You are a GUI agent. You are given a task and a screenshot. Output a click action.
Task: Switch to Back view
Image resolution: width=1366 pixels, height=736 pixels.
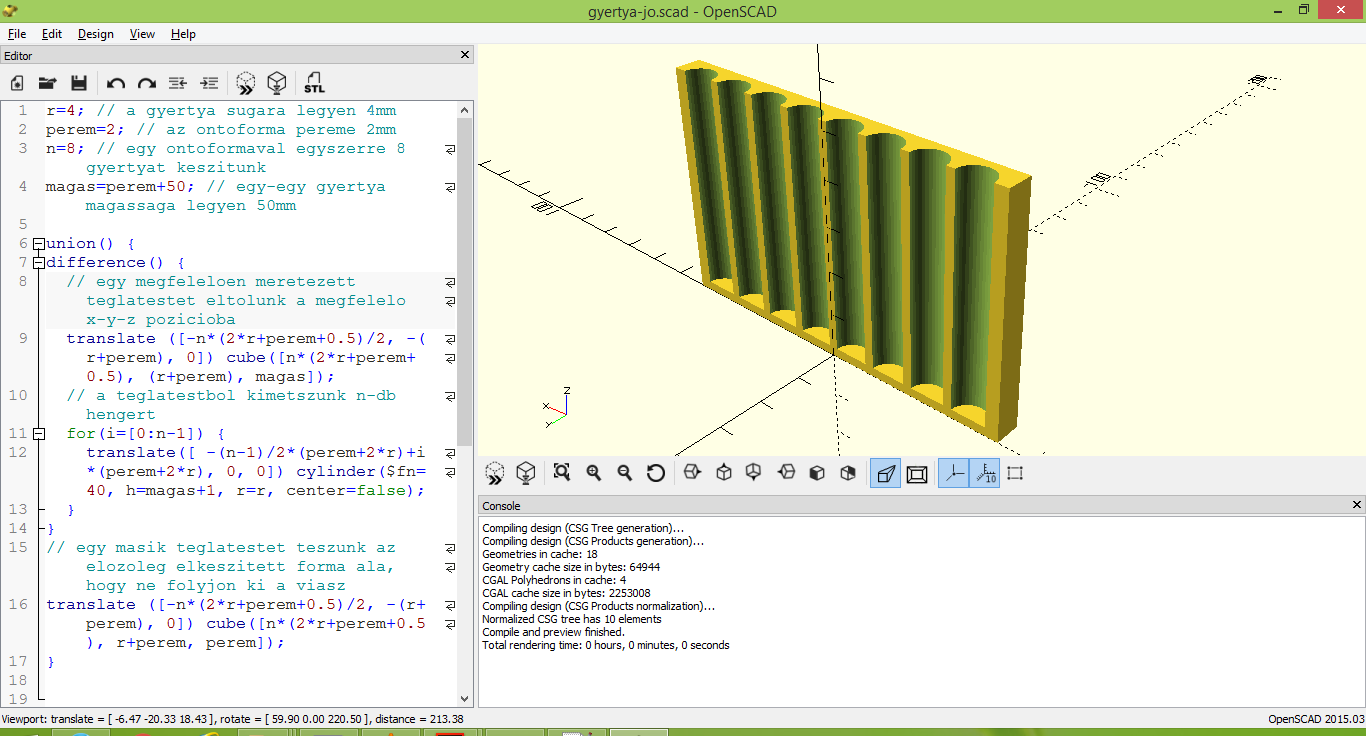pos(848,473)
